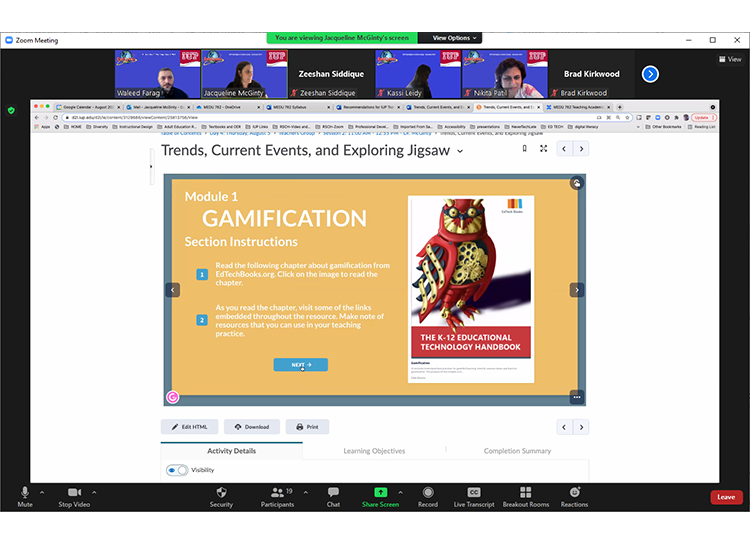The height and width of the screenshot is (545, 750).
Task: Open the Instructional Design bookmark folder
Action: click(132, 127)
